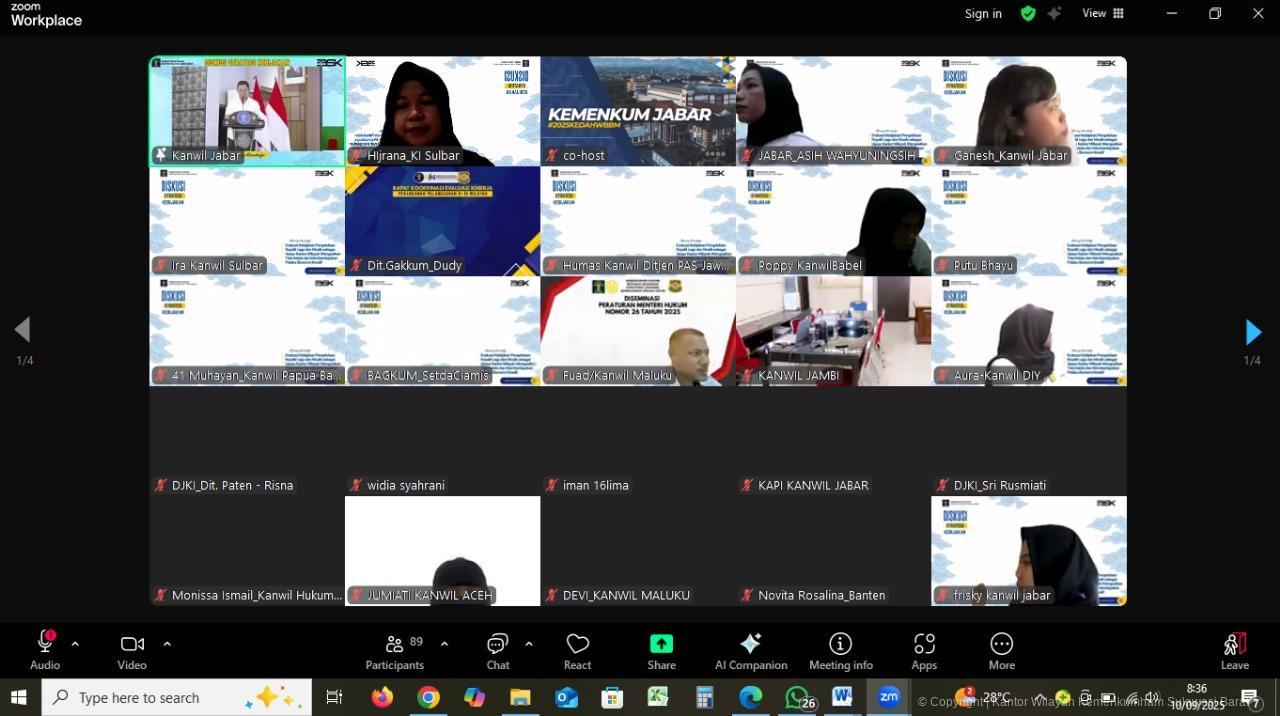This screenshot has width=1280, height=716.
Task: Open the Apps panel
Action: click(924, 650)
